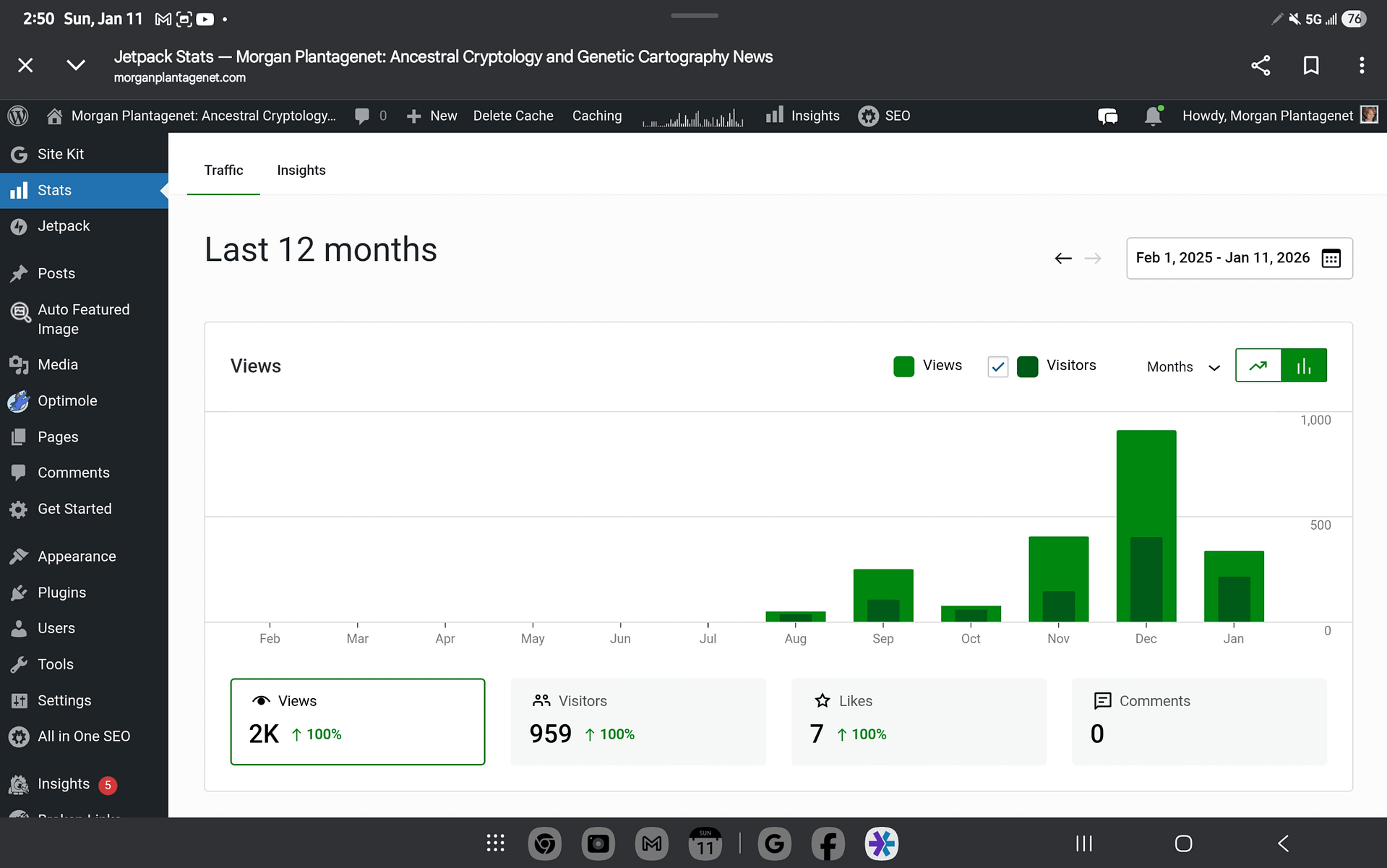Switch to the Insights tab

click(301, 171)
